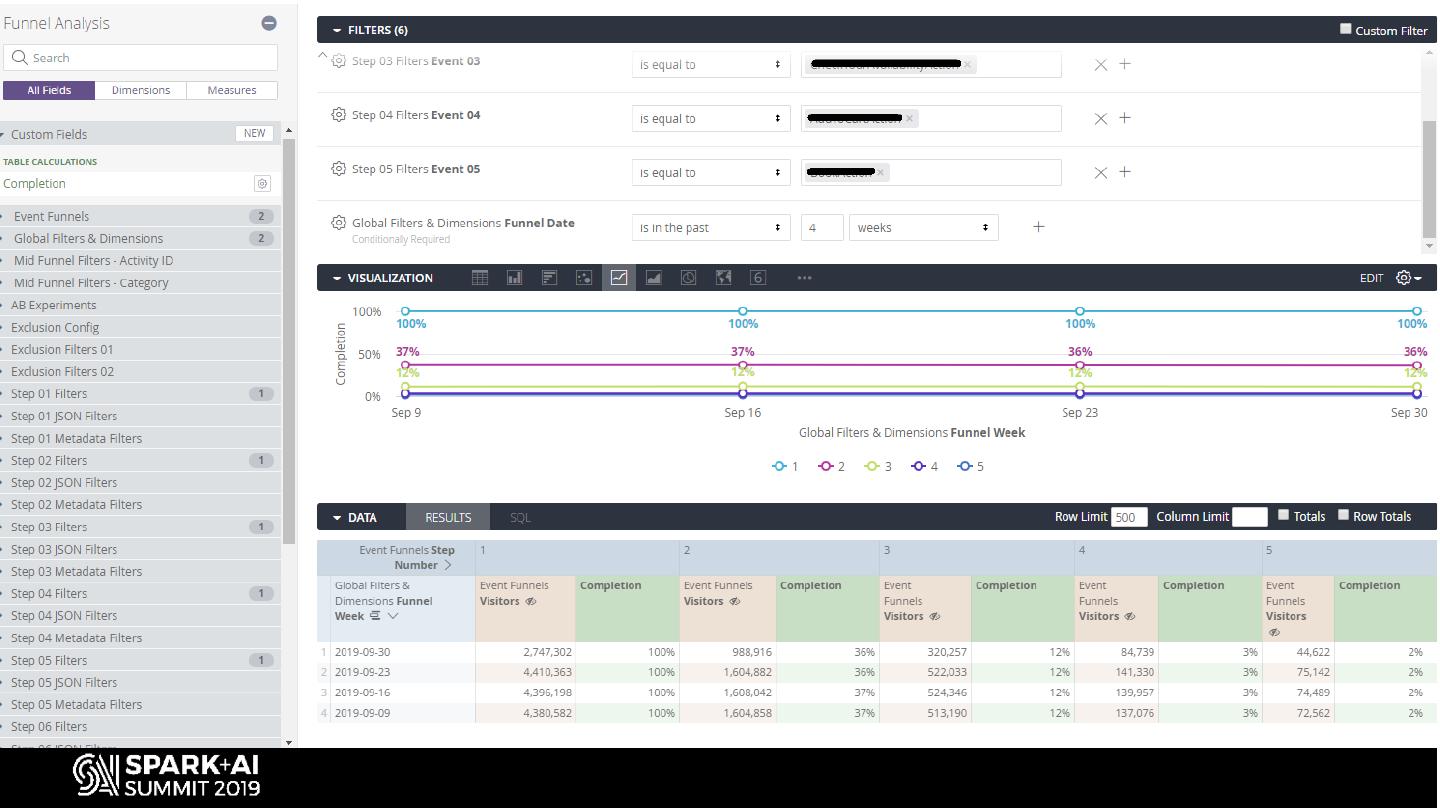Enable the Custom Filter checkbox
The image size is (1440, 811).
pyautogui.click(x=1346, y=29)
